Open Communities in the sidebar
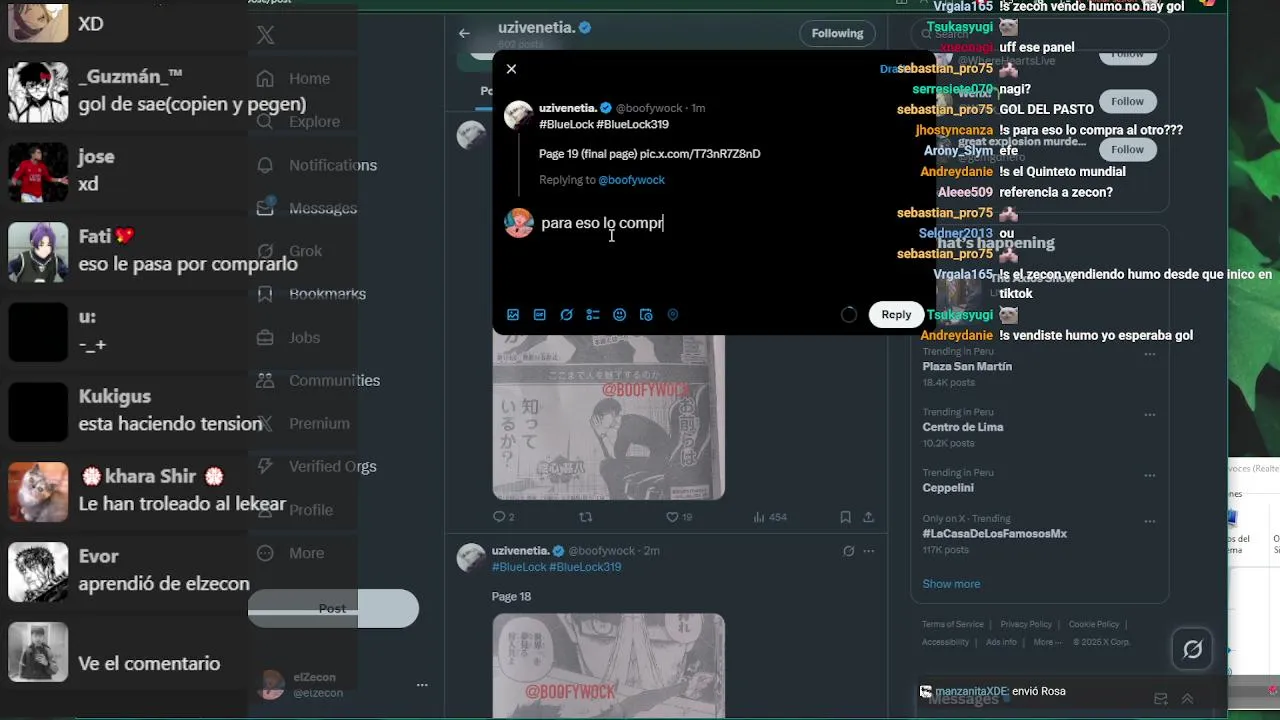The height and width of the screenshot is (720, 1280). click(x=318, y=380)
